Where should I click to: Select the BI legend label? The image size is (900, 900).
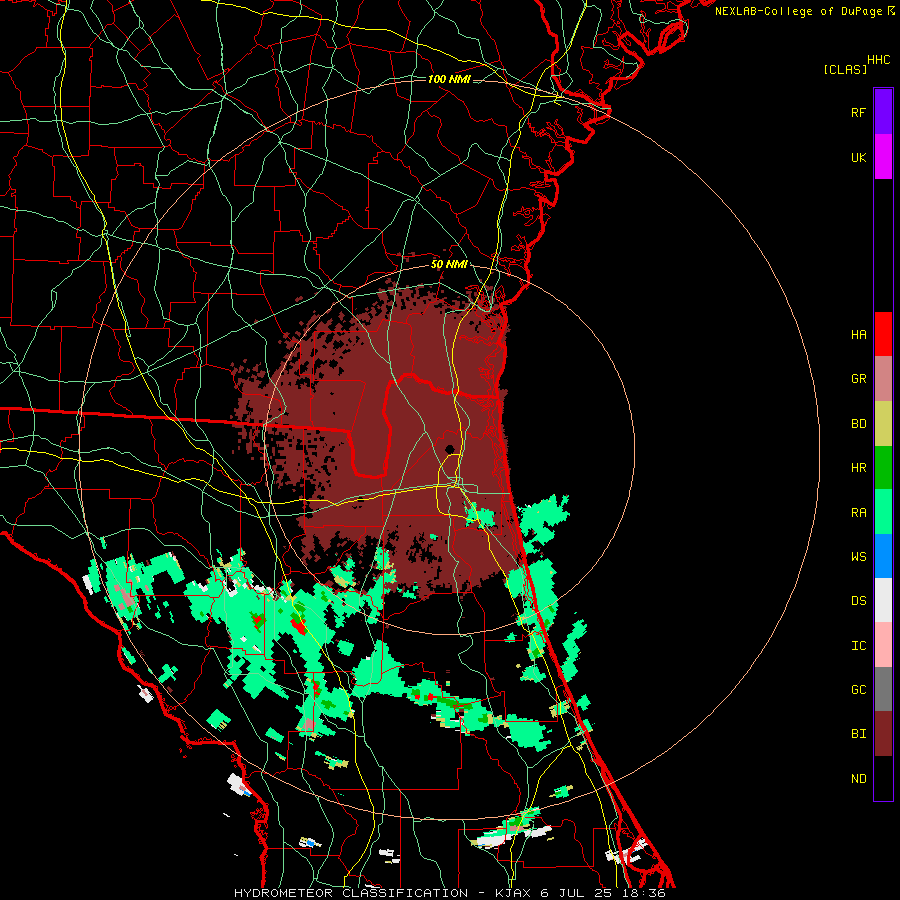tap(858, 733)
